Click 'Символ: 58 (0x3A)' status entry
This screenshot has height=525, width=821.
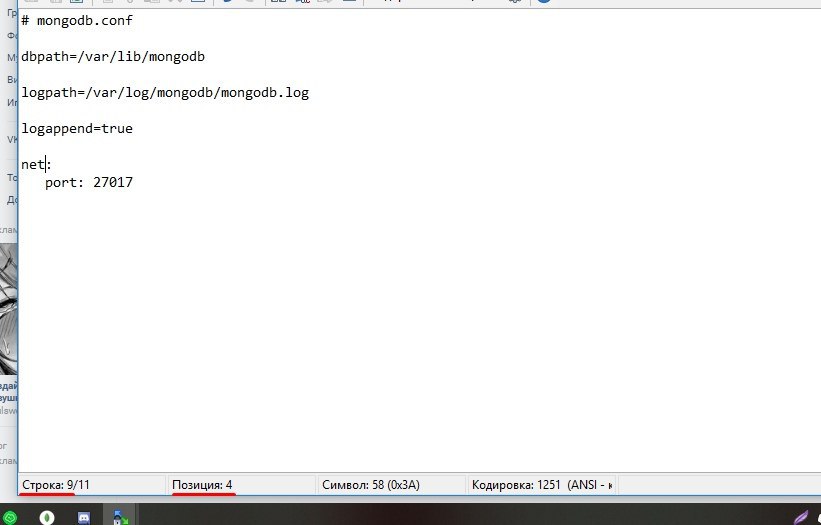371,485
